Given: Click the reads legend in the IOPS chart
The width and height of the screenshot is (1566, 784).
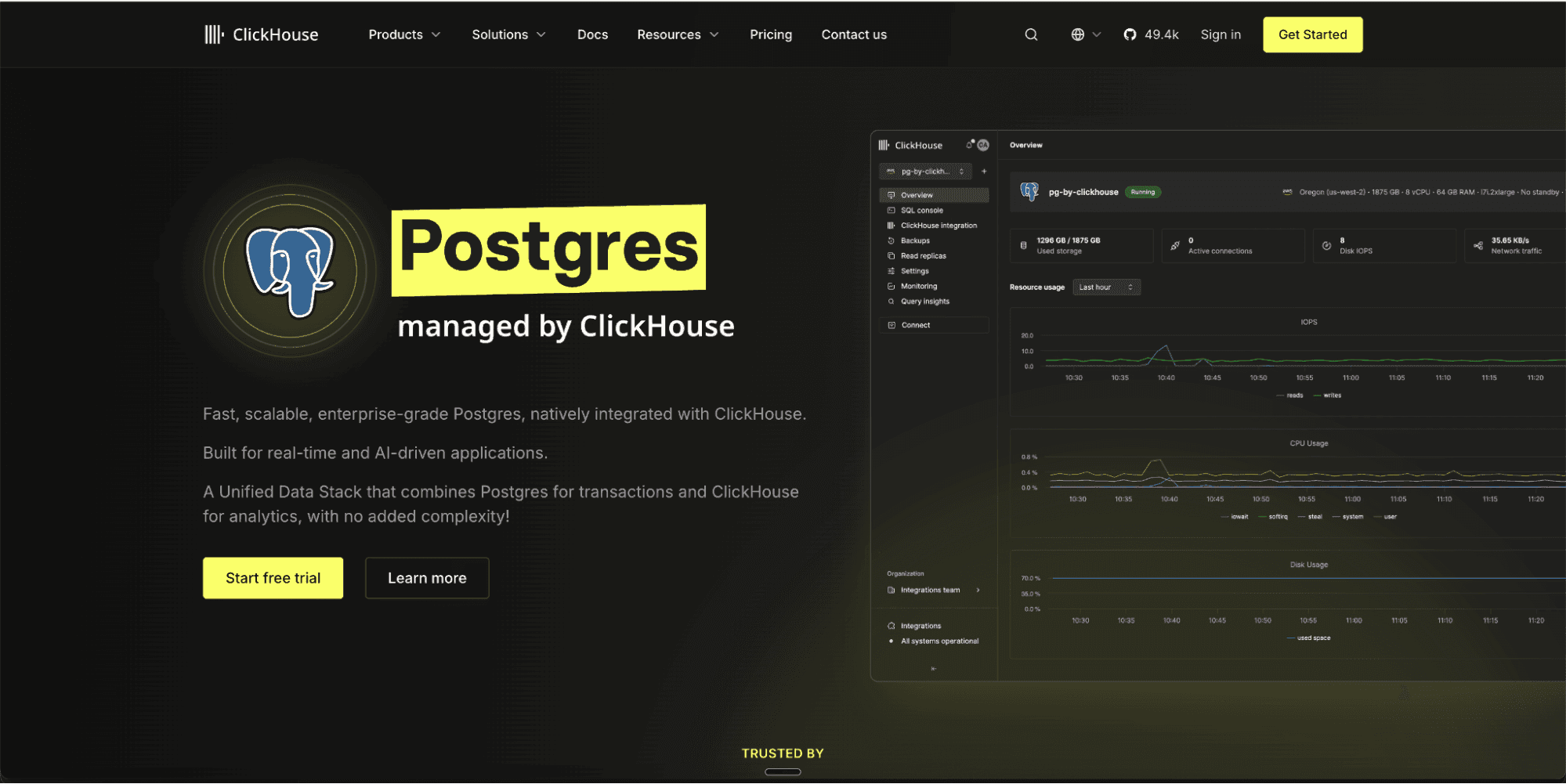Looking at the screenshot, I should [1290, 396].
